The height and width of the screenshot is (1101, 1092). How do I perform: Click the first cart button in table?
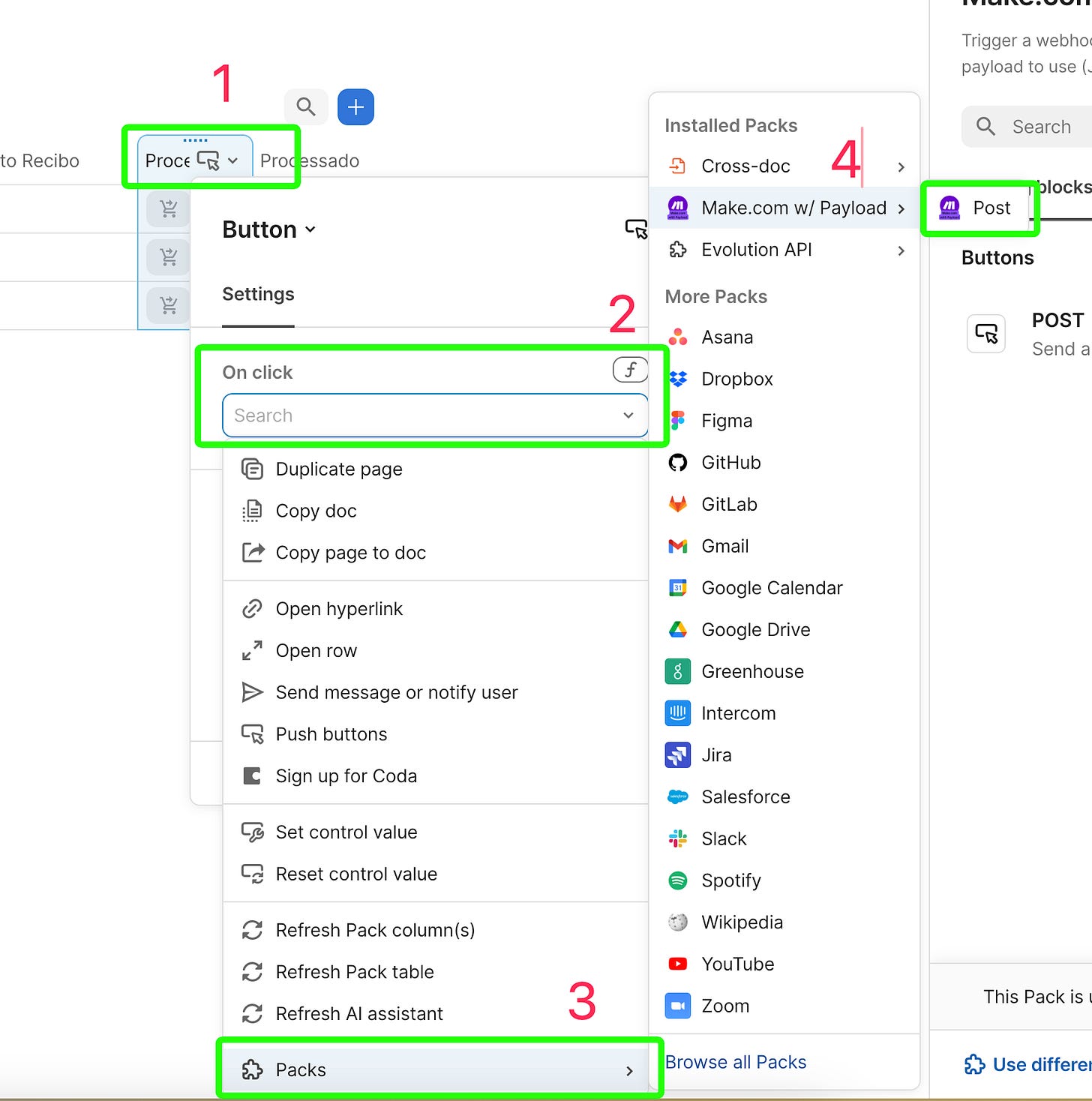[x=169, y=209]
